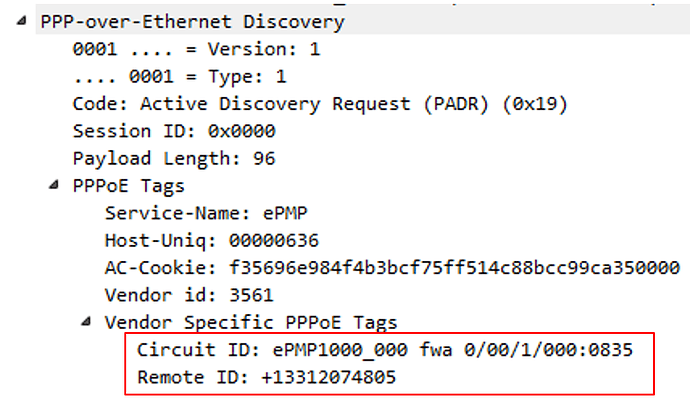Click the PADR (0x19) code value
Screen dimensions: 690x405
pos(495,104)
